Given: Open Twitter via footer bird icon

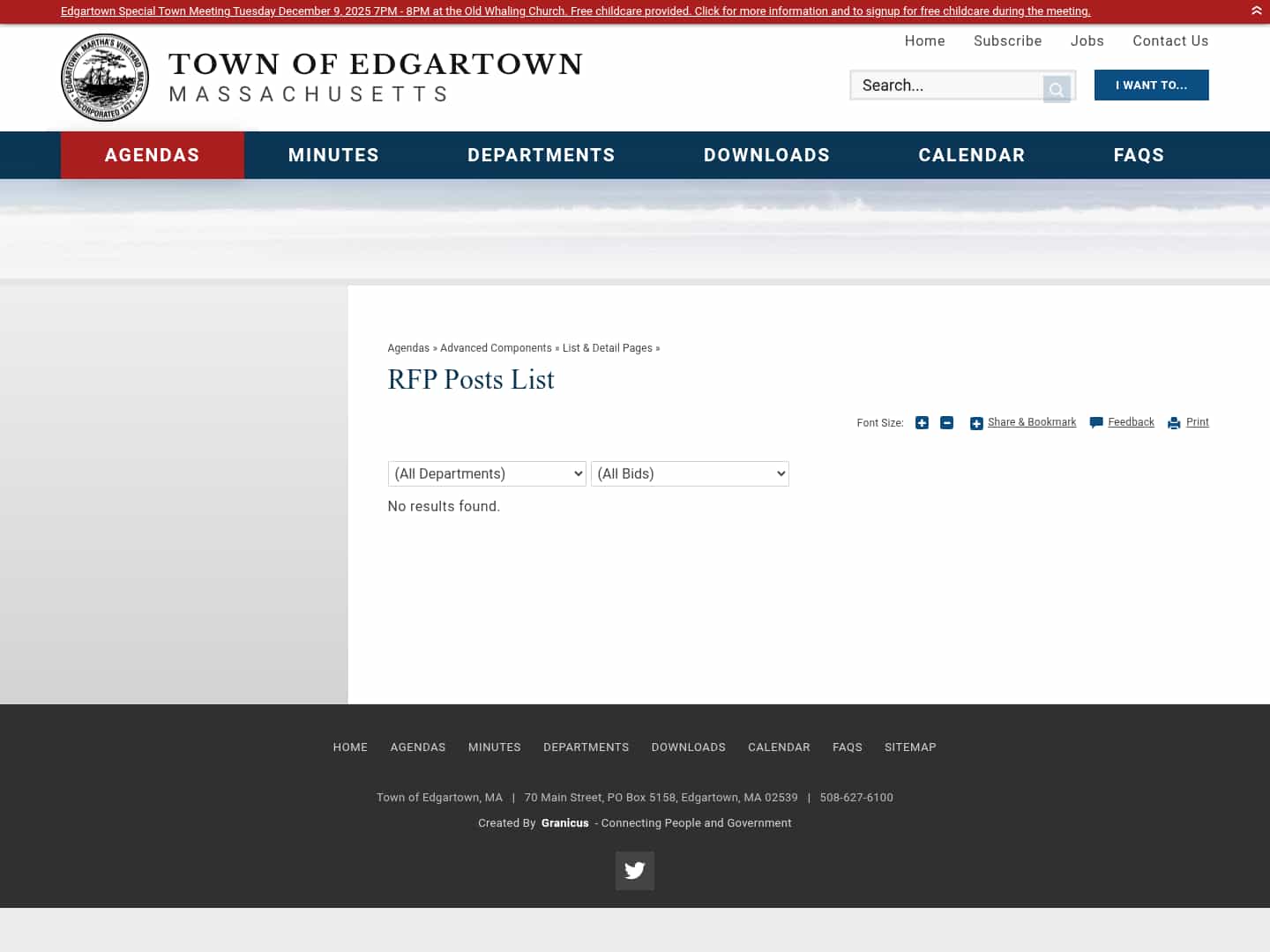Looking at the screenshot, I should point(634,871).
